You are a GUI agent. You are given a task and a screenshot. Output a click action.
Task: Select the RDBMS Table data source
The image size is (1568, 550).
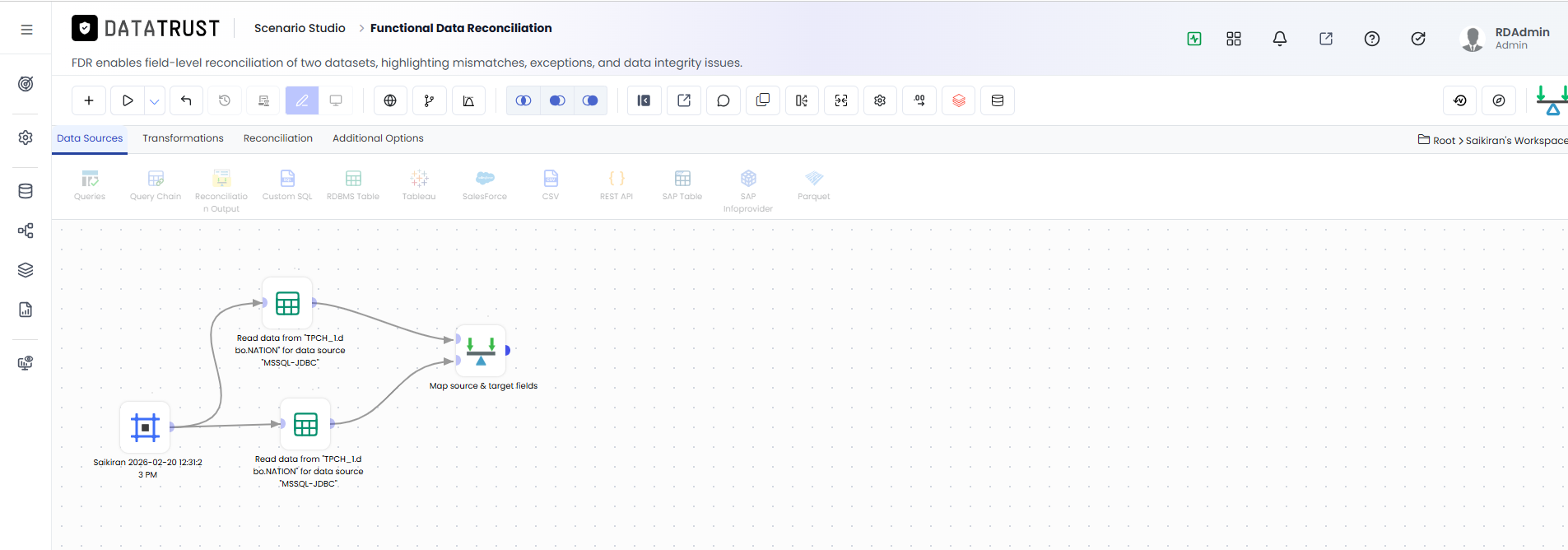point(353,185)
